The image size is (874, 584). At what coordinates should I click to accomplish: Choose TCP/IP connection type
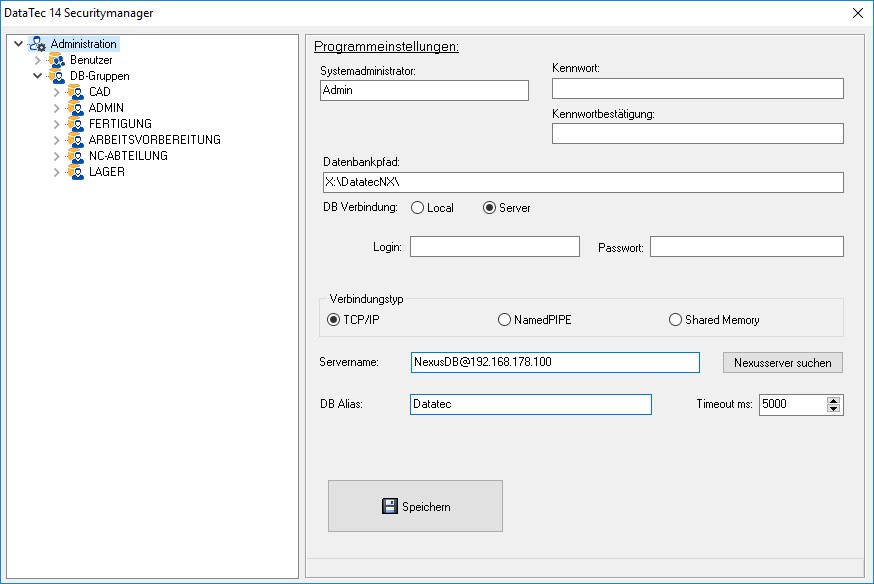[x=353, y=320]
